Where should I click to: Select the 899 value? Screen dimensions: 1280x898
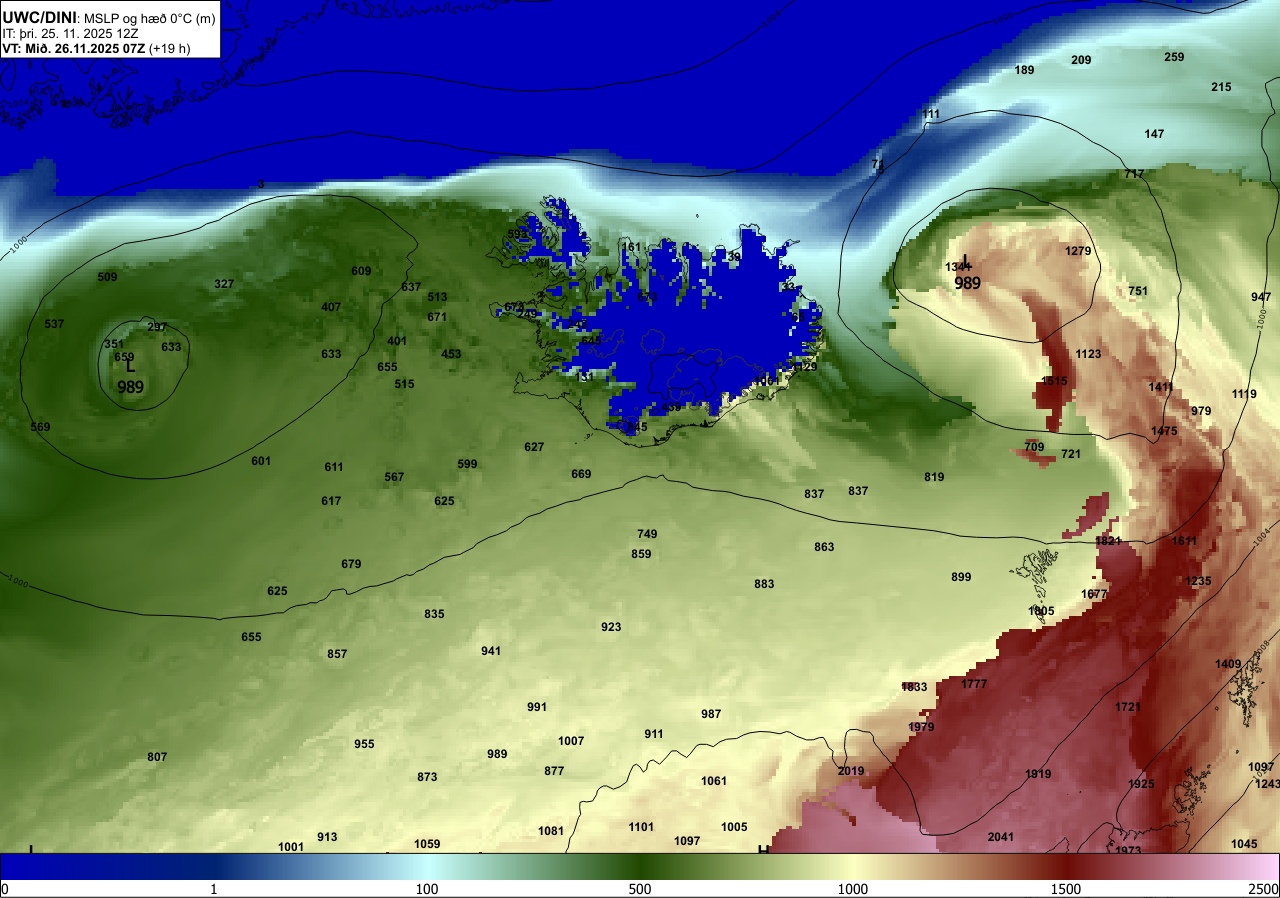pyautogui.click(x=961, y=577)
